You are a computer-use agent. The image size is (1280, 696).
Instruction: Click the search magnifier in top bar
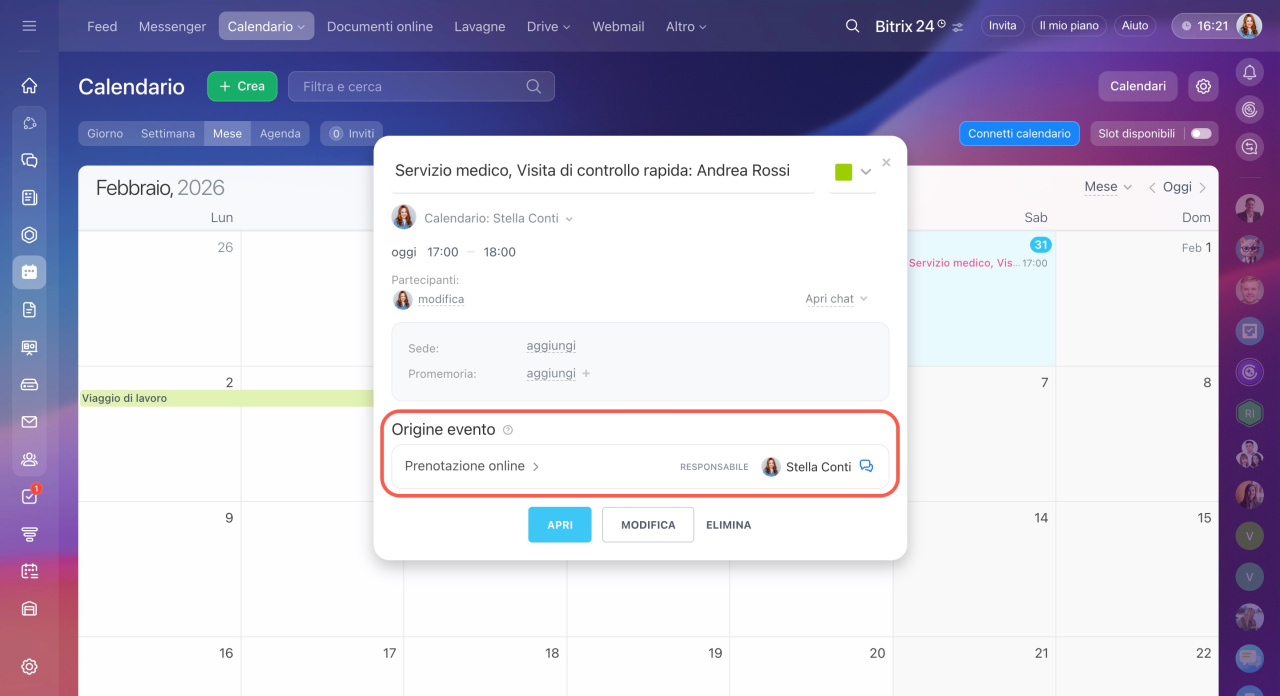[x=852, y=26]
